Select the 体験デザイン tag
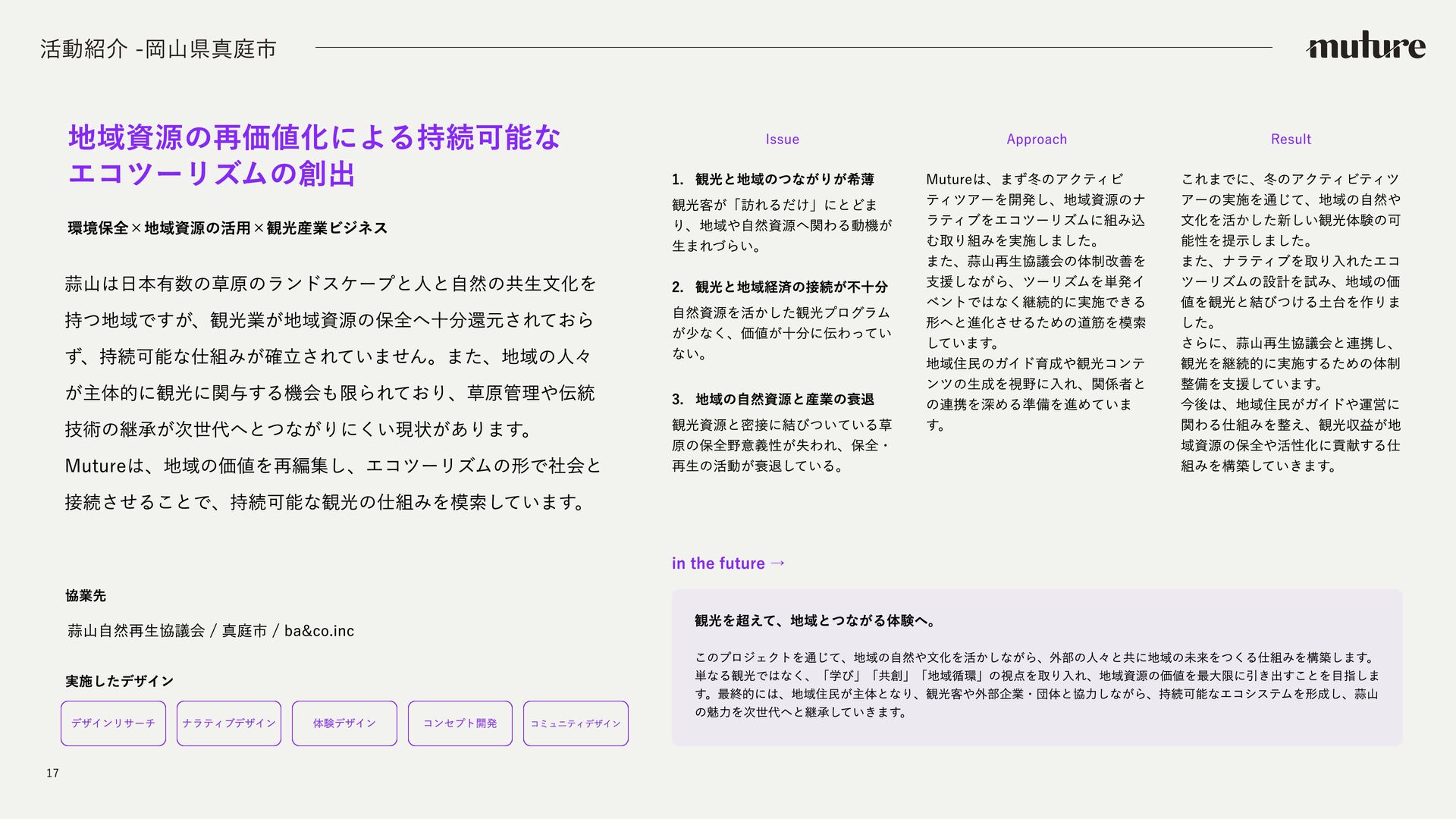Image resolution: width=1456 pixels, height=819 pixels. 344,723
